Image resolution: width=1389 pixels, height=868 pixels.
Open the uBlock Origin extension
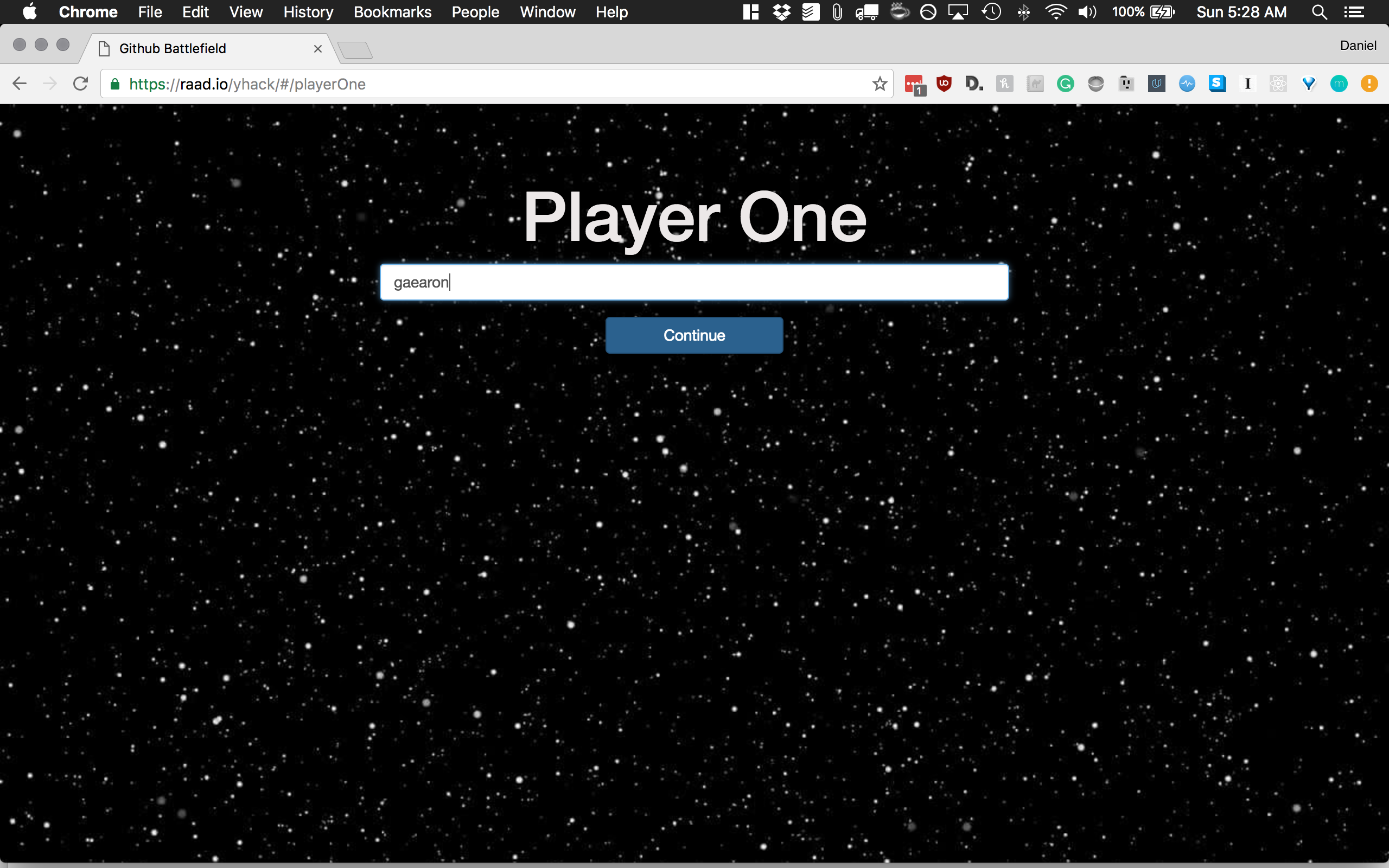[x=944, y=84]
